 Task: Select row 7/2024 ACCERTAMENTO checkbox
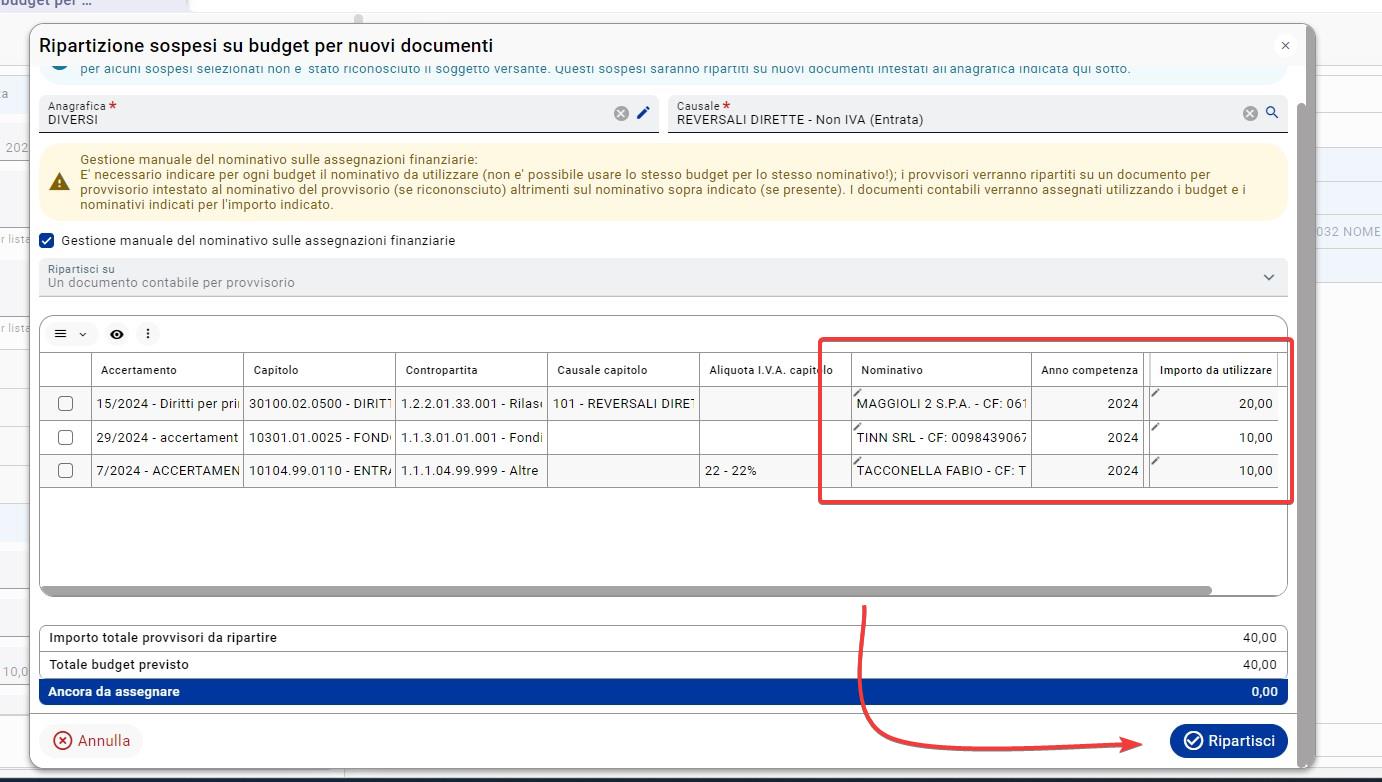point(66,471)
